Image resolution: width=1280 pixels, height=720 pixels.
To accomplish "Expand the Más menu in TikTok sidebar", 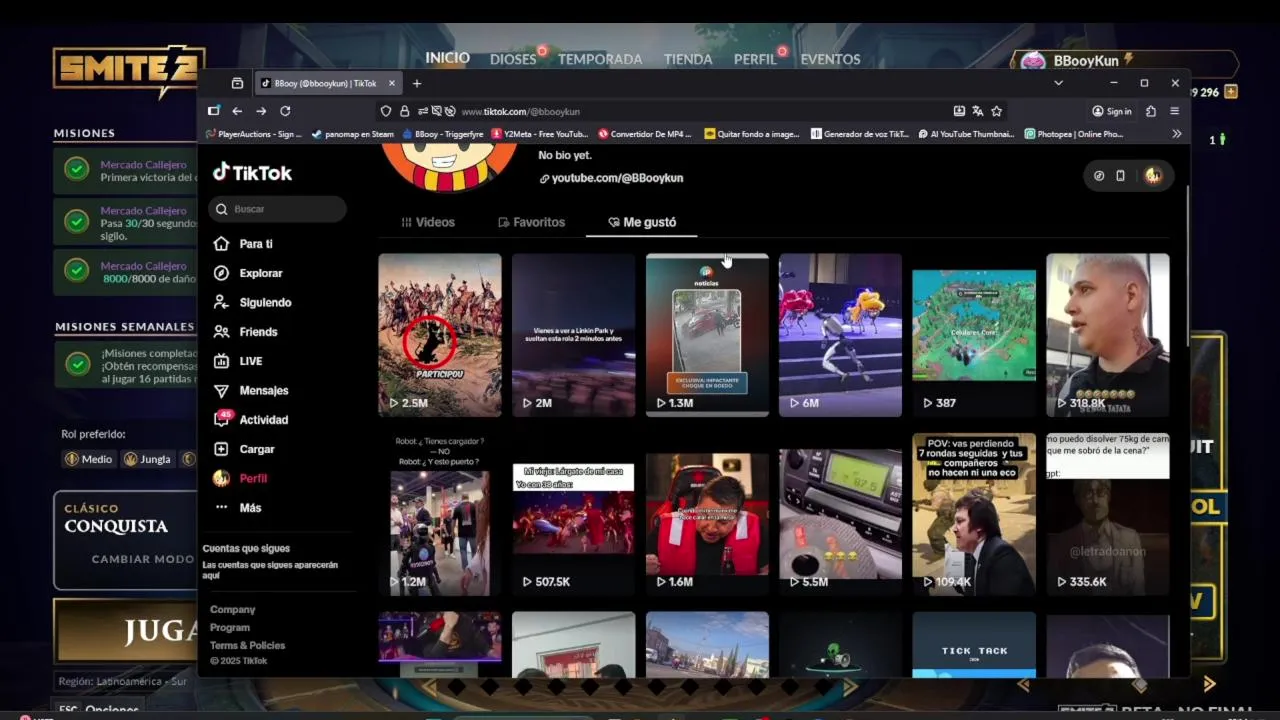I will pyautogui.click(x=238, y=508).
